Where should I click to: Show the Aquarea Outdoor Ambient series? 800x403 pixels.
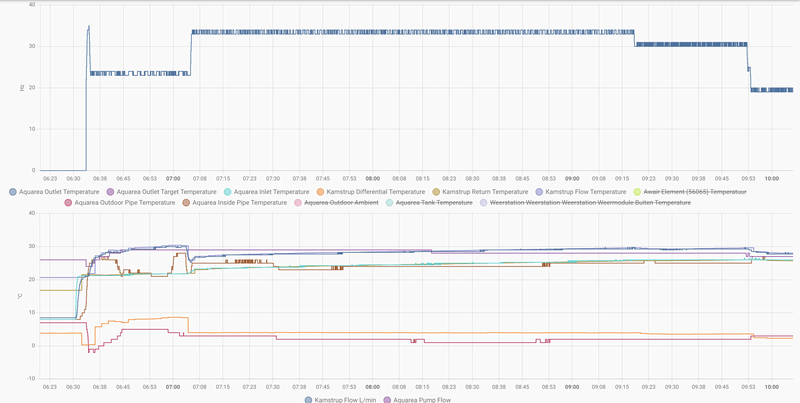pos(336,203)
